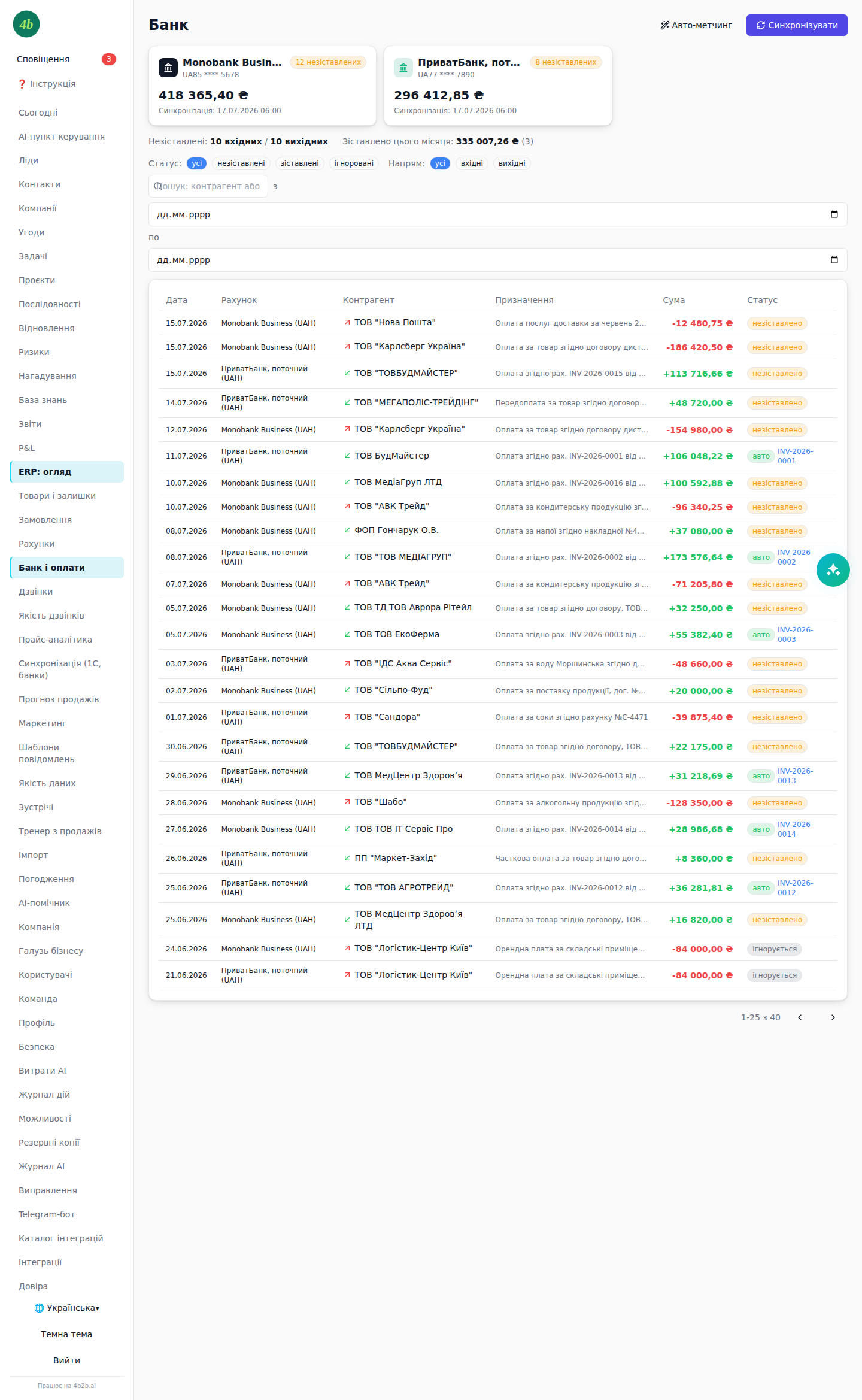Click 'авто' badge for ТОВ "ТОВ МЕДІАГРУП"
The height and width of the screenshot is (1400, 862).
[x=761, y=557]
